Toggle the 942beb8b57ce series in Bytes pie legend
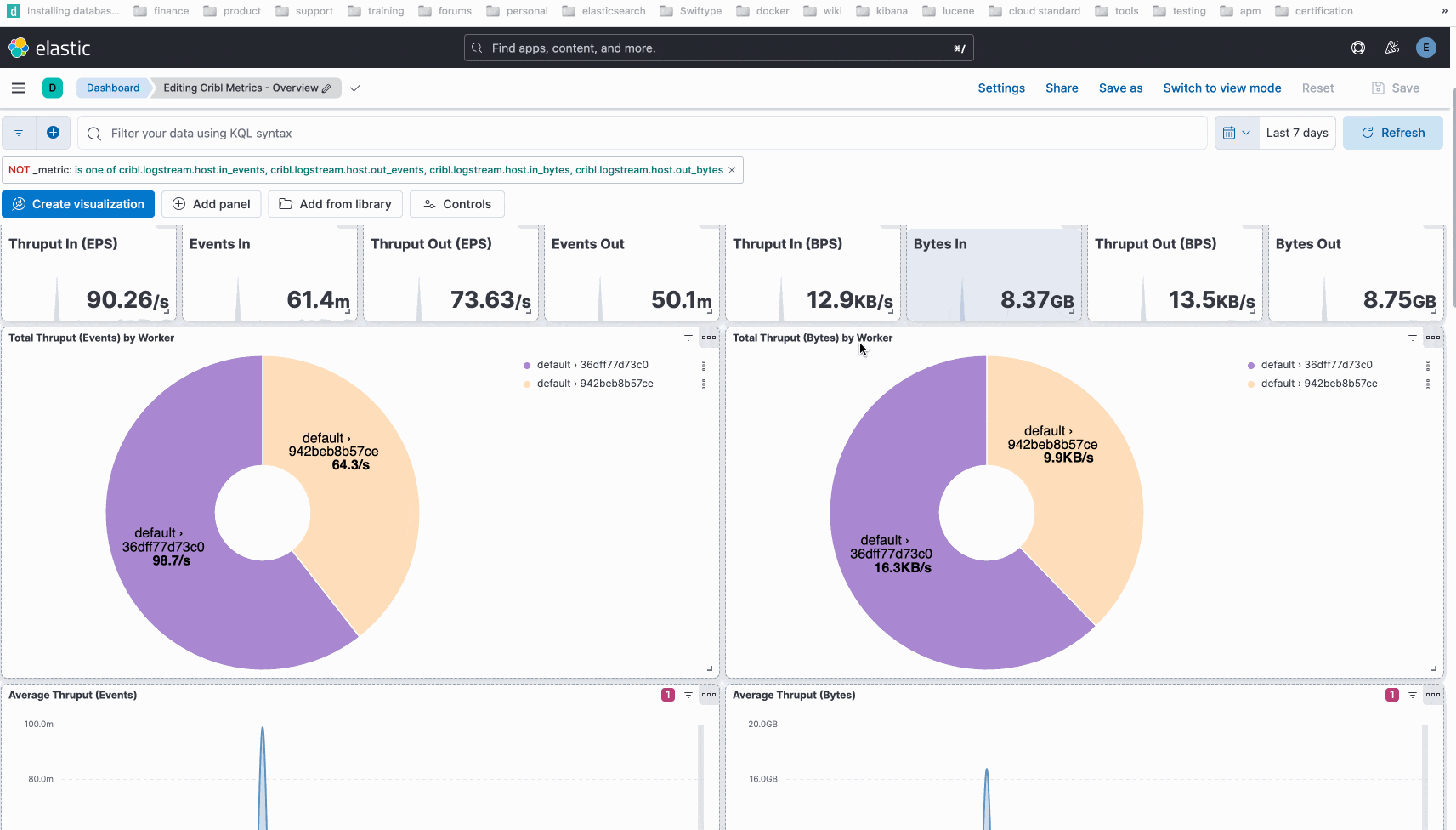 (x=1320, y=384)
